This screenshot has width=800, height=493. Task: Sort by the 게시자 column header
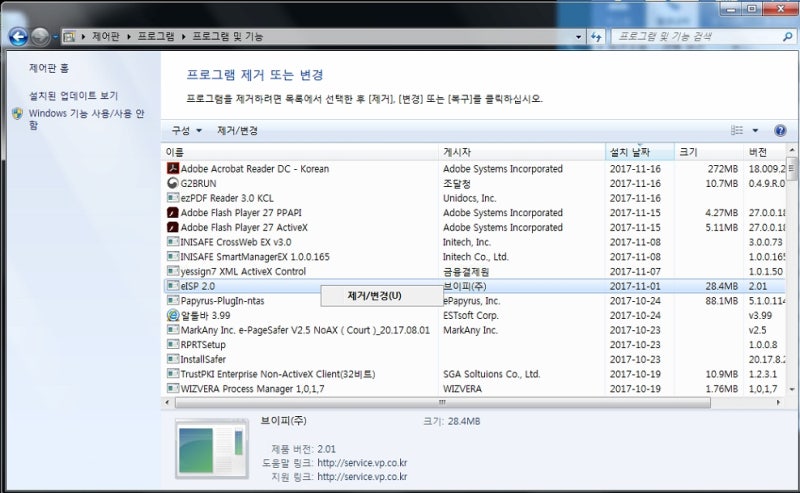point(521,152)
